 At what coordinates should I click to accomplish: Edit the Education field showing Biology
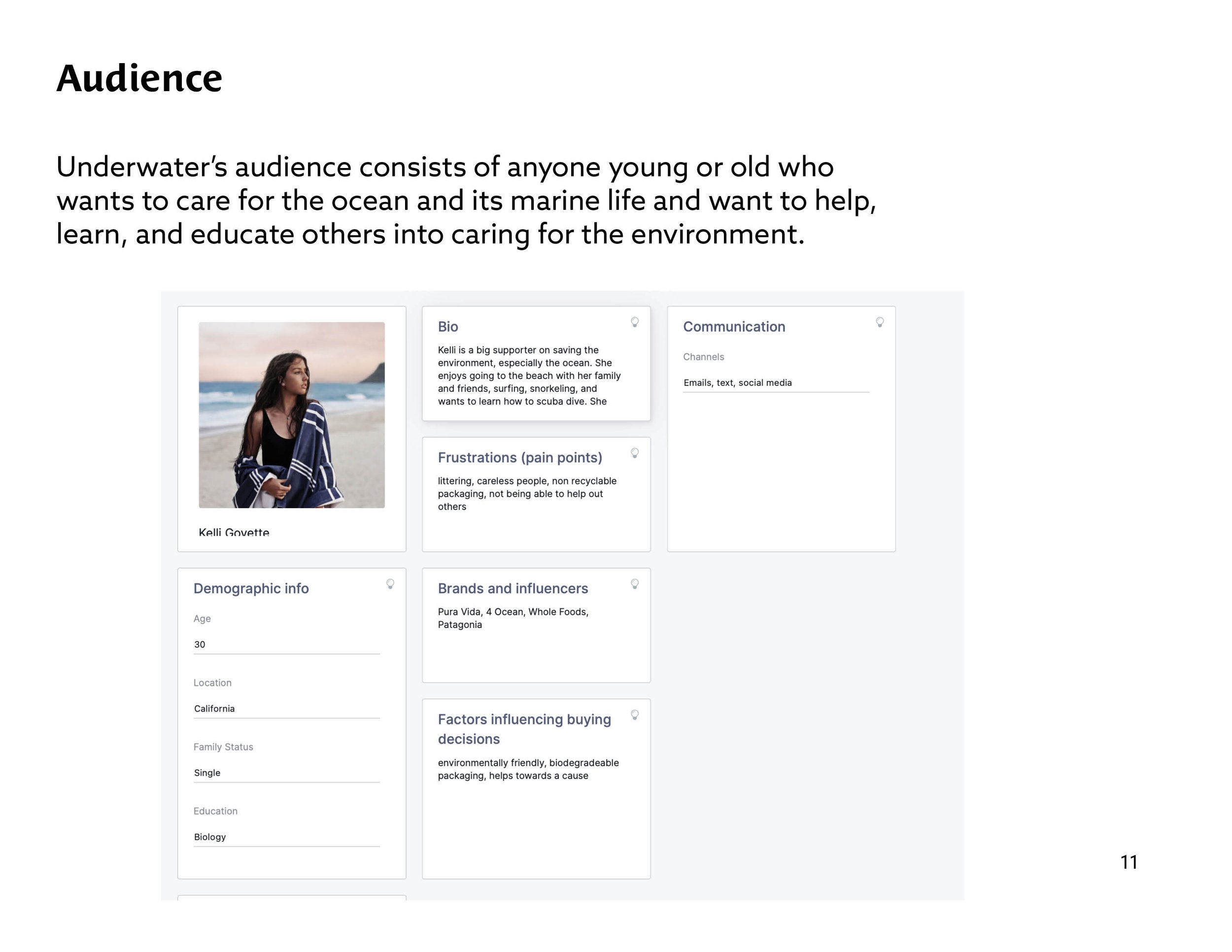[x=287, y=838]
